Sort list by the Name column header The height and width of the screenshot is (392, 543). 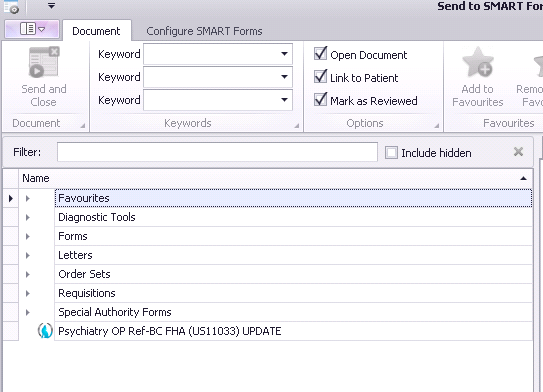pyautogui.click(x=275, y=178)
